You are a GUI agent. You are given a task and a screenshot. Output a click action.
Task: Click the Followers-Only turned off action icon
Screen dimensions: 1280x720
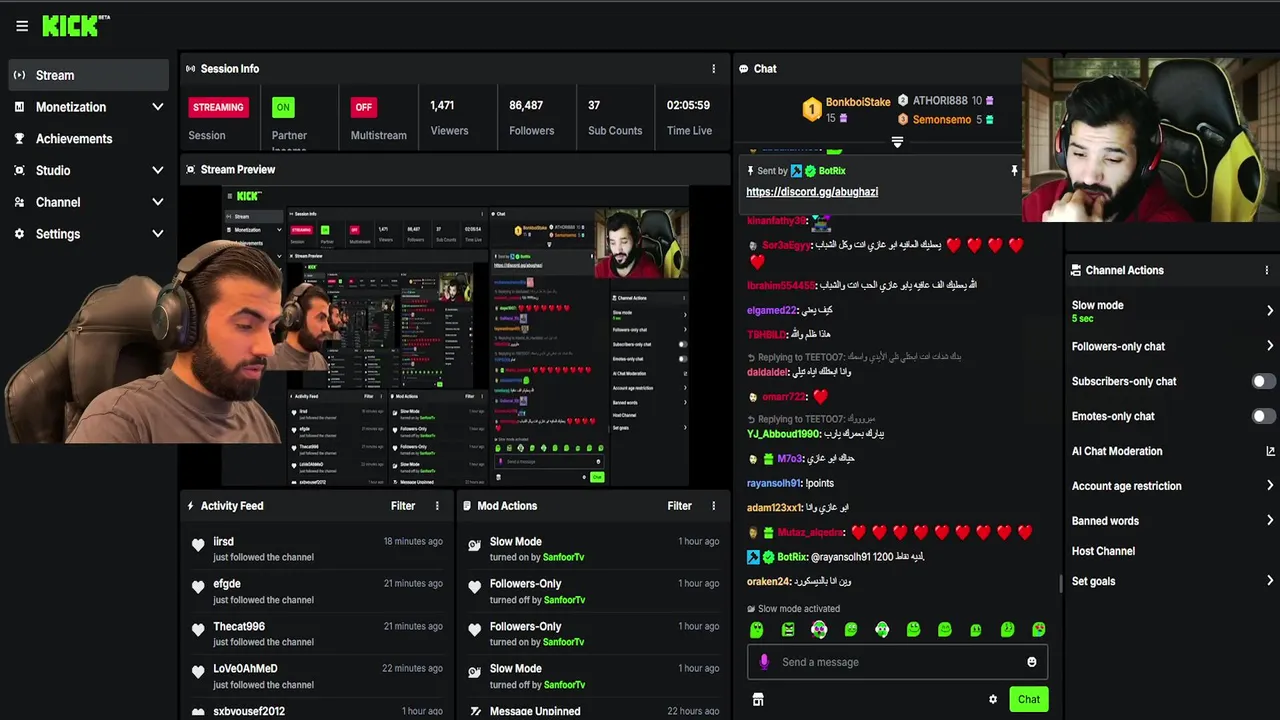coord(475,588)
